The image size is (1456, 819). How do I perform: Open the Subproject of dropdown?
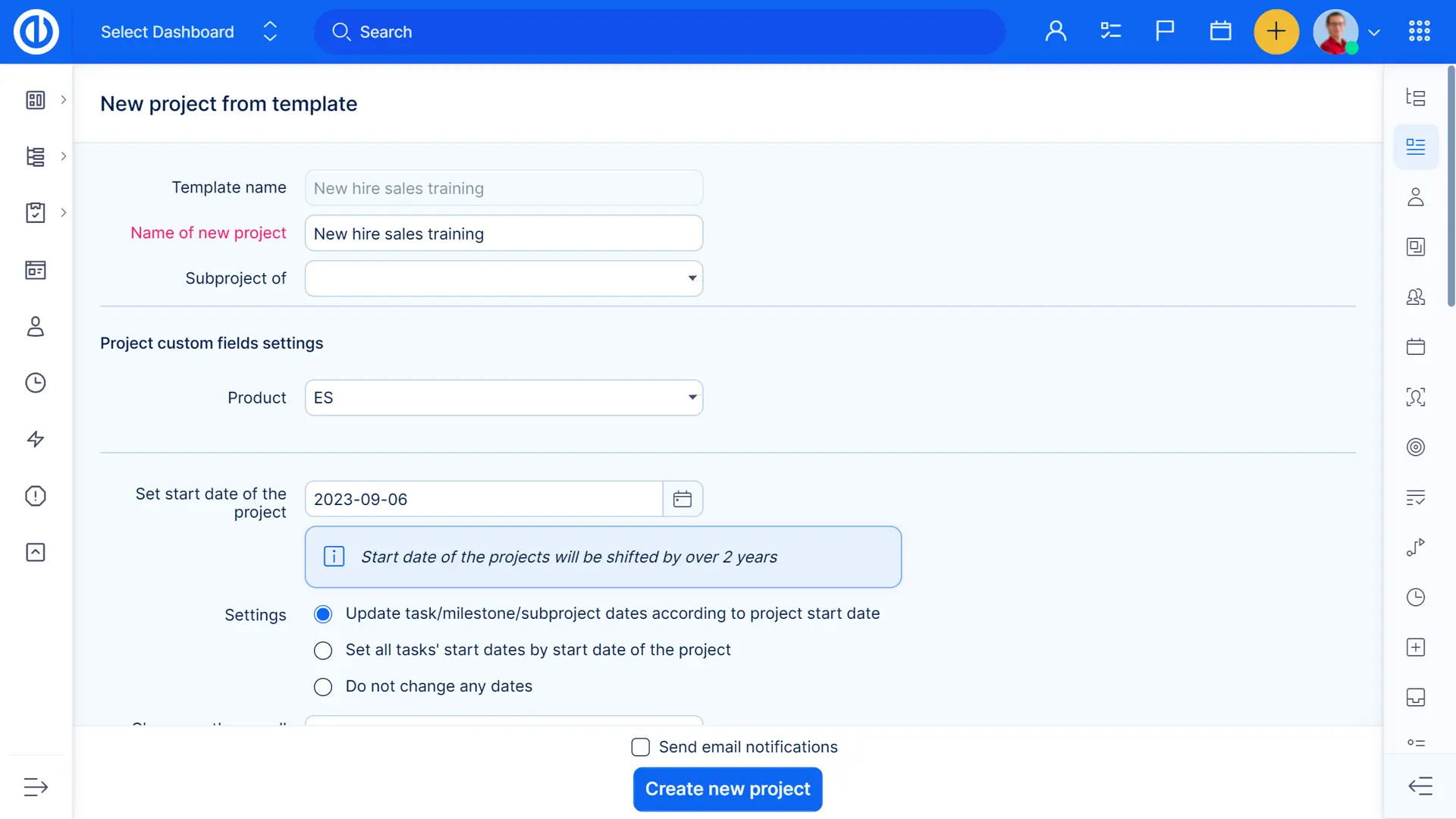click(x=504, y=278)
